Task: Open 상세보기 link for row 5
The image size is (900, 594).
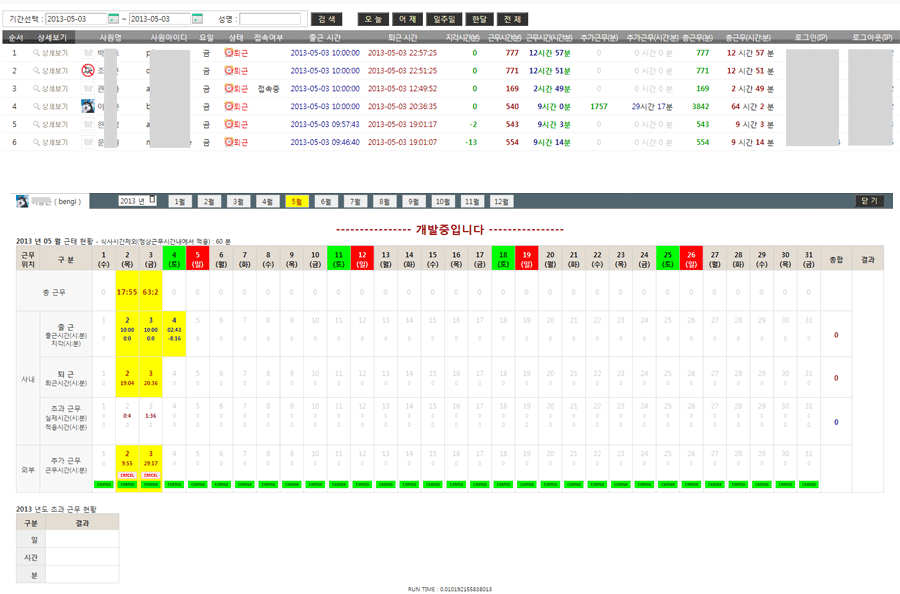Action: [50, 124]
